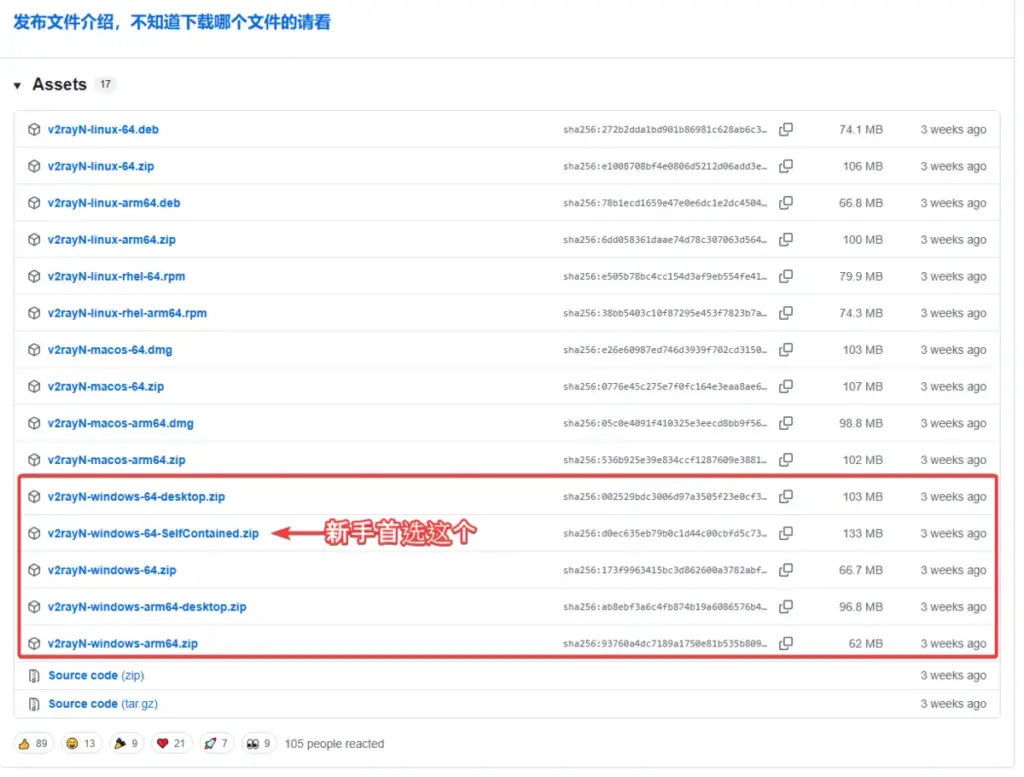The height and width of the screenshot is (777, 1024).
Task: Open the release file introduction heading link
Action: pos(171,21)
